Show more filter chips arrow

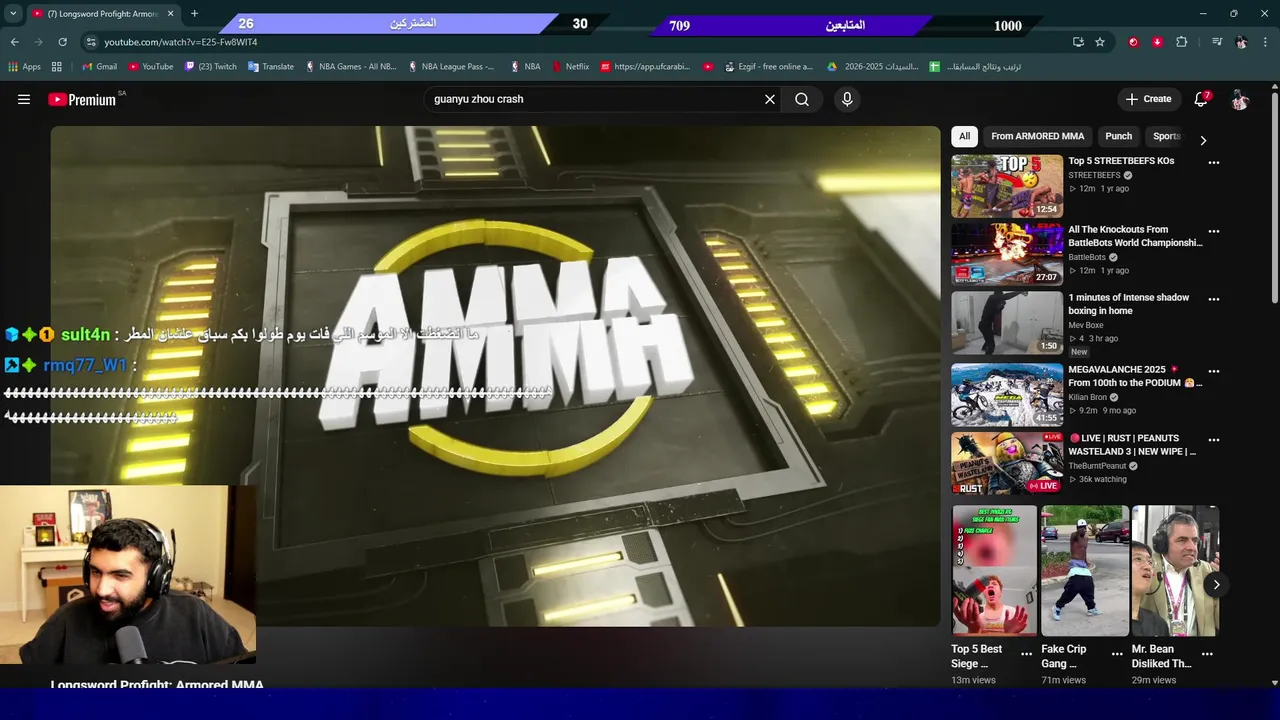coord(1203,140)
